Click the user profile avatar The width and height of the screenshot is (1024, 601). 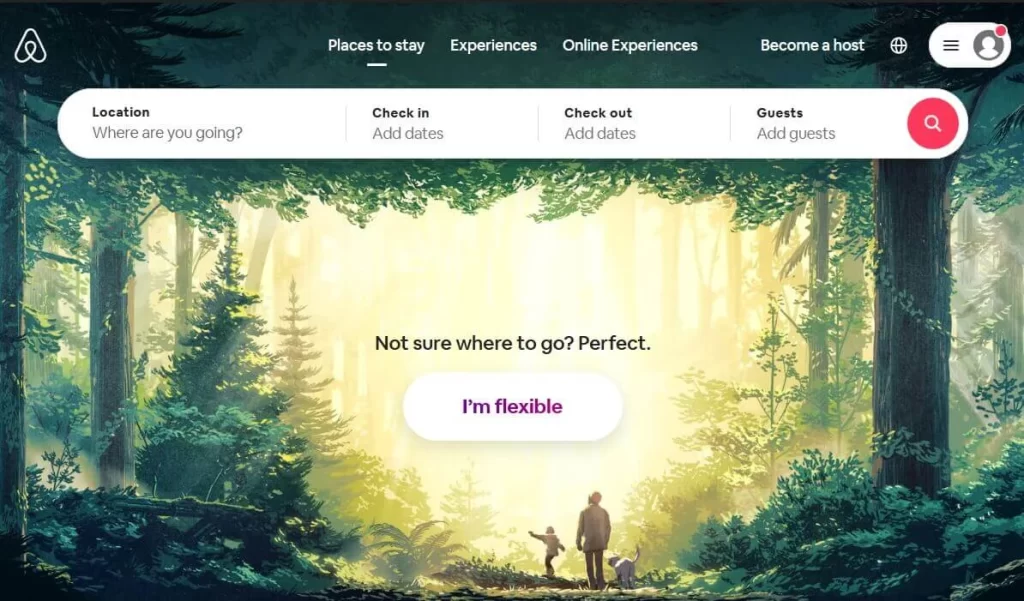(988, 46)
